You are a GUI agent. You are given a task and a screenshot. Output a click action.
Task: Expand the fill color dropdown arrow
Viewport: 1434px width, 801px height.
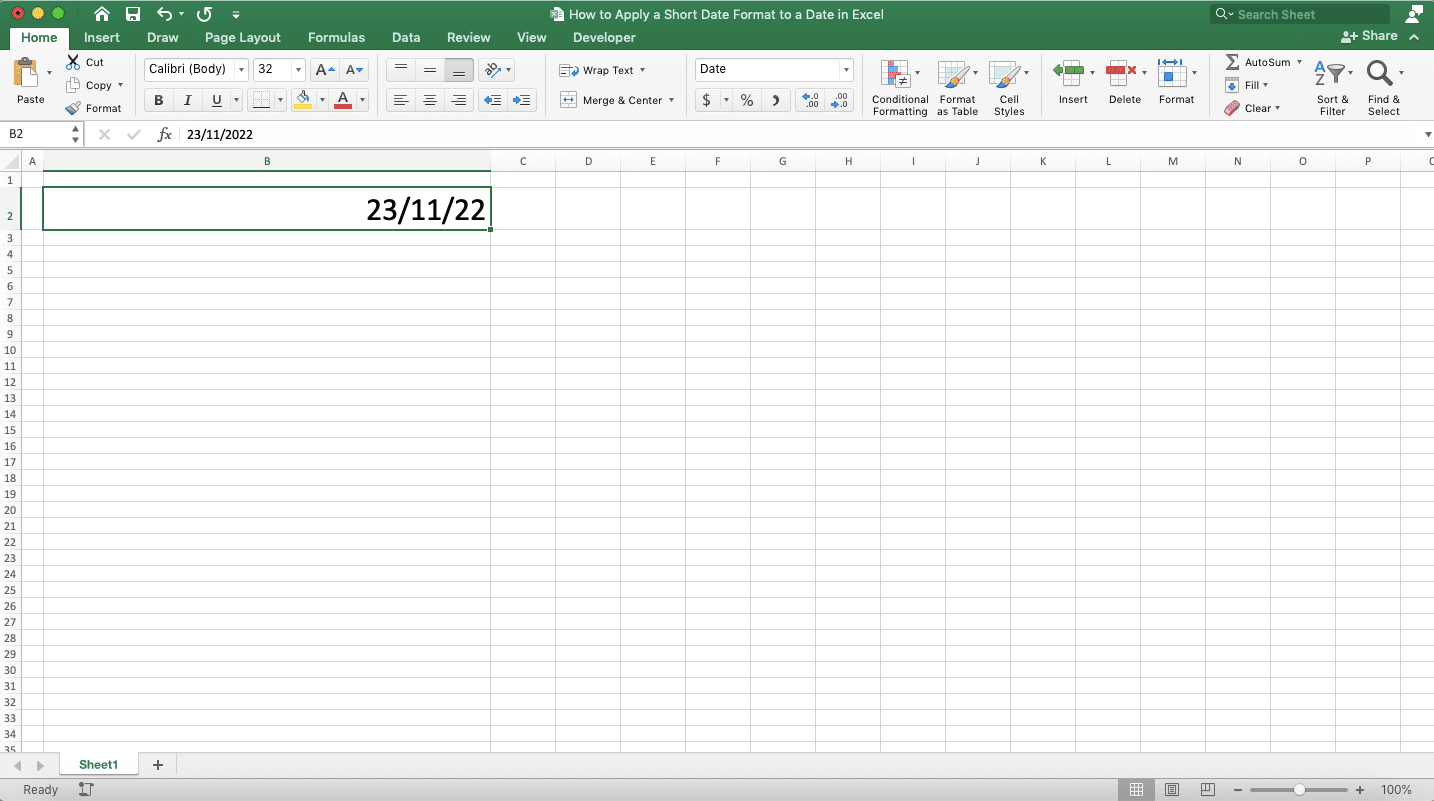[323, 100]
